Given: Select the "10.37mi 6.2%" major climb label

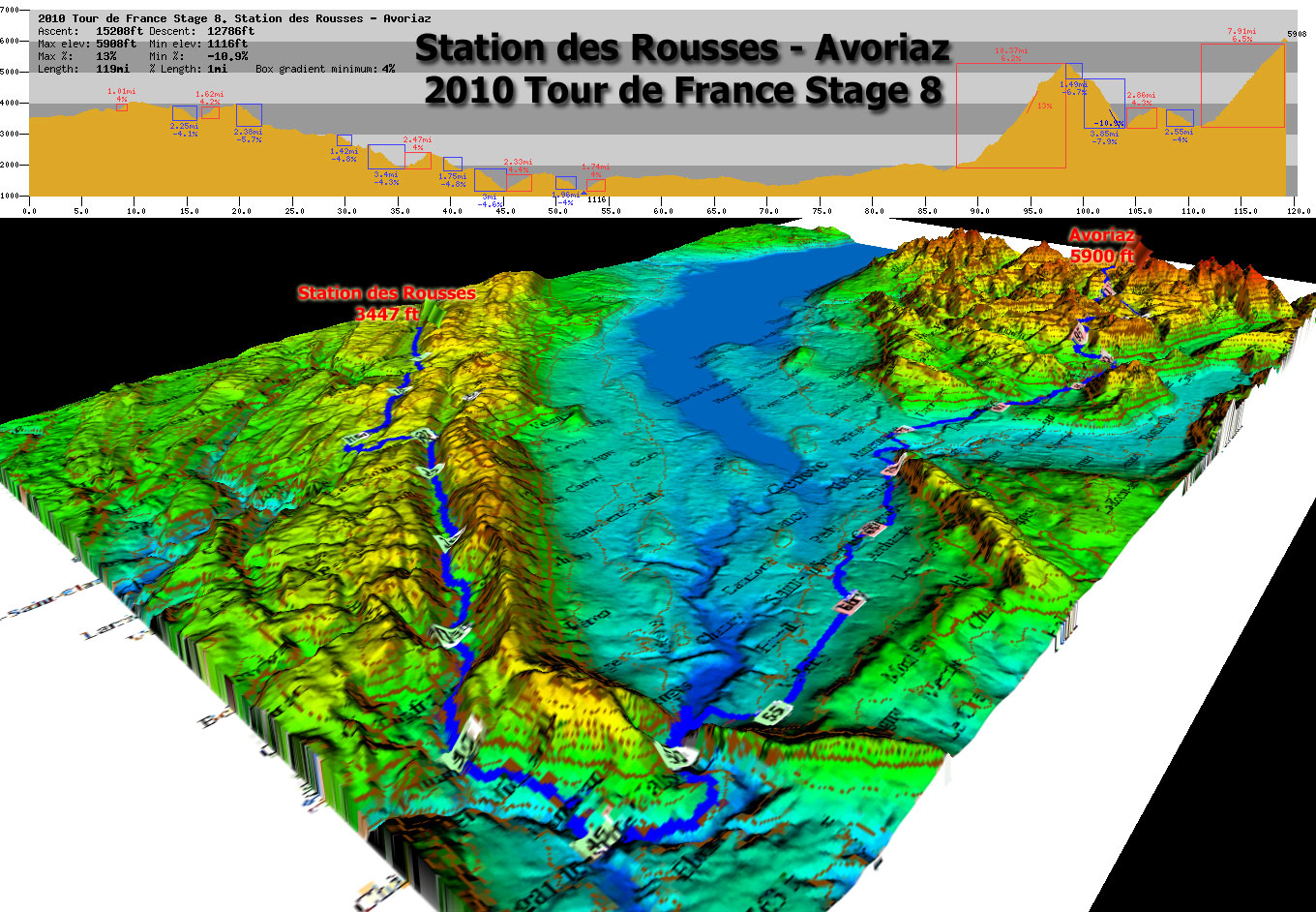Looking at the screenshot, I should (x=1011, y=54).
